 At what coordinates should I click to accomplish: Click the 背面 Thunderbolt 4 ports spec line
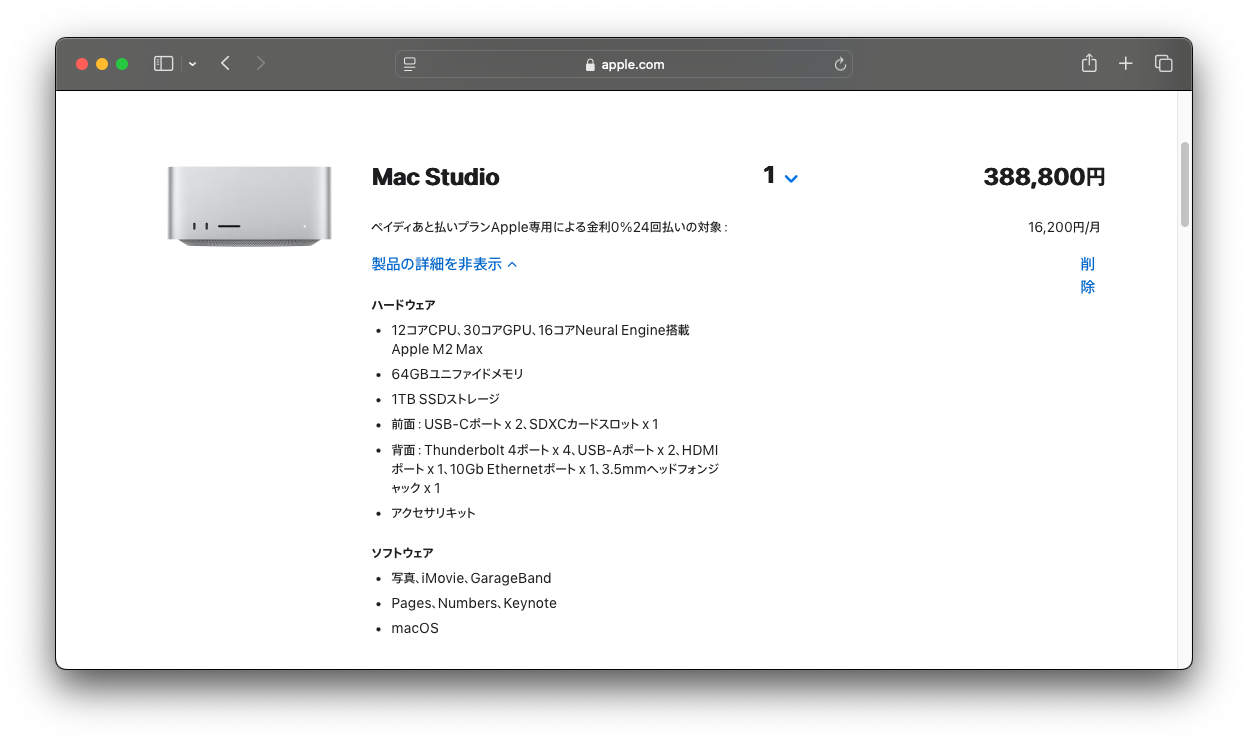[x=555, y=469]
